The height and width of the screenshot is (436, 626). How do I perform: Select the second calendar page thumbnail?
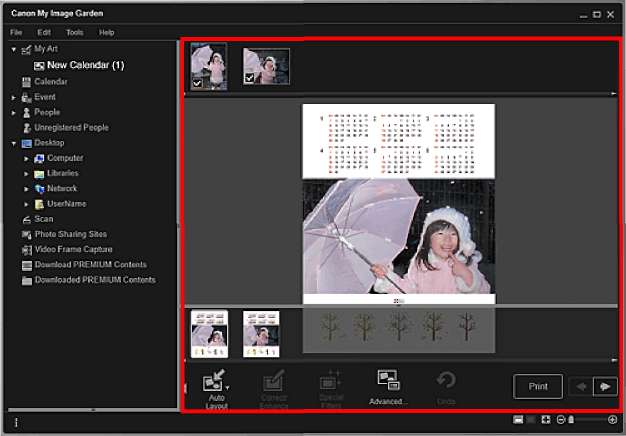261,334
